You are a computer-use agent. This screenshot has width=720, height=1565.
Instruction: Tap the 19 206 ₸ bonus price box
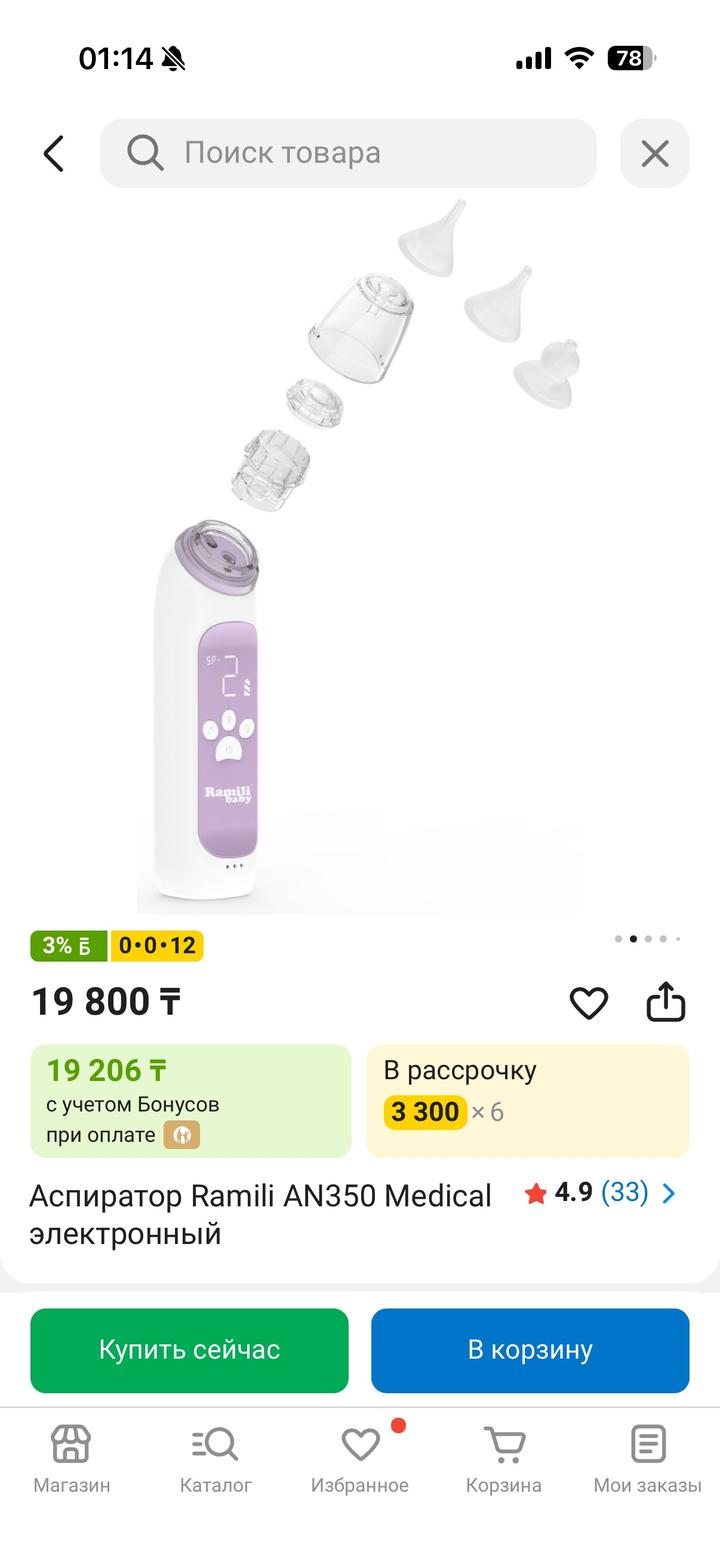[190, 1100]
